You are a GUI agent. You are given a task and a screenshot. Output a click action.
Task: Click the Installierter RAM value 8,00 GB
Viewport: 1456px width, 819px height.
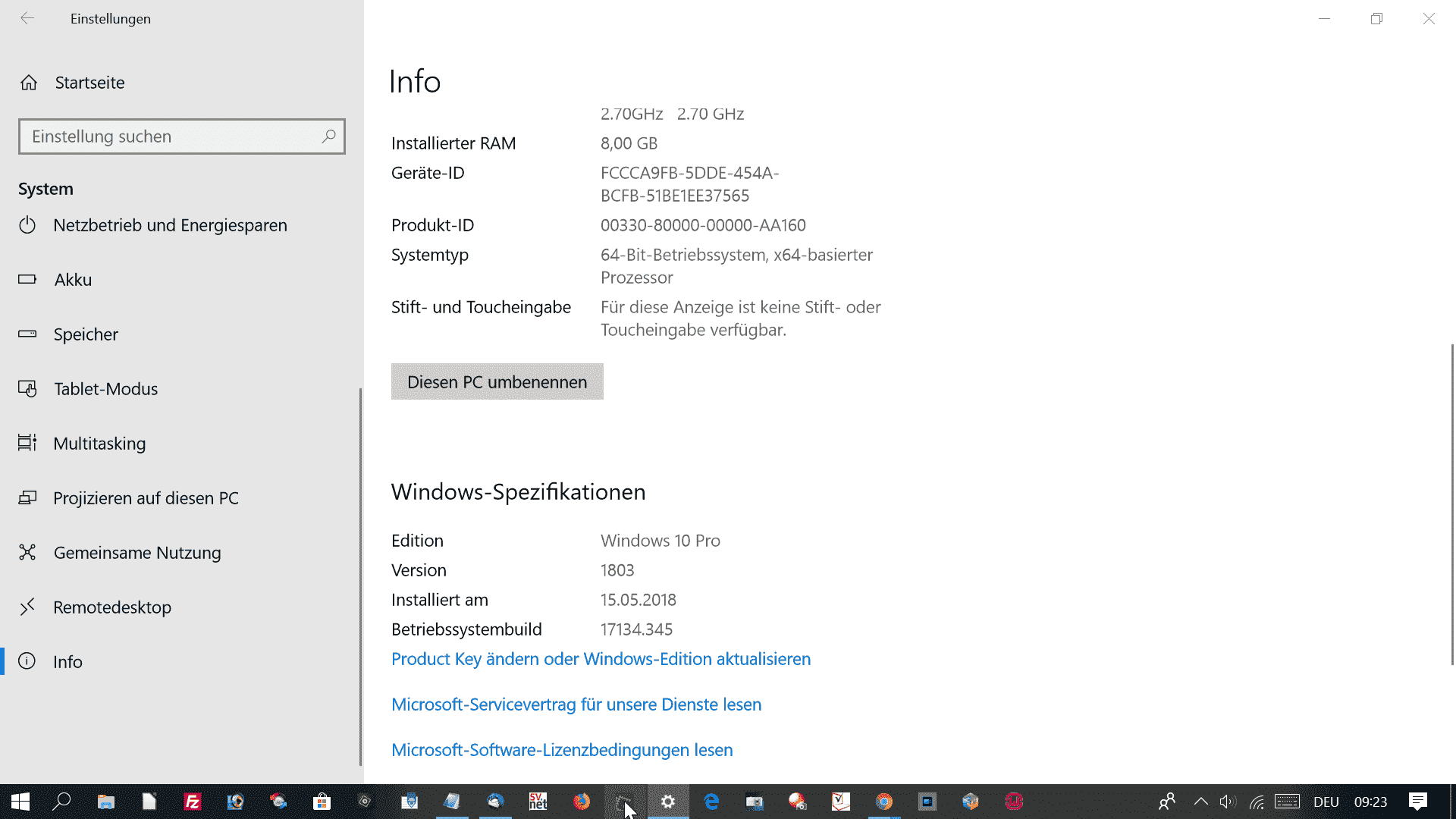coord(629,143)
